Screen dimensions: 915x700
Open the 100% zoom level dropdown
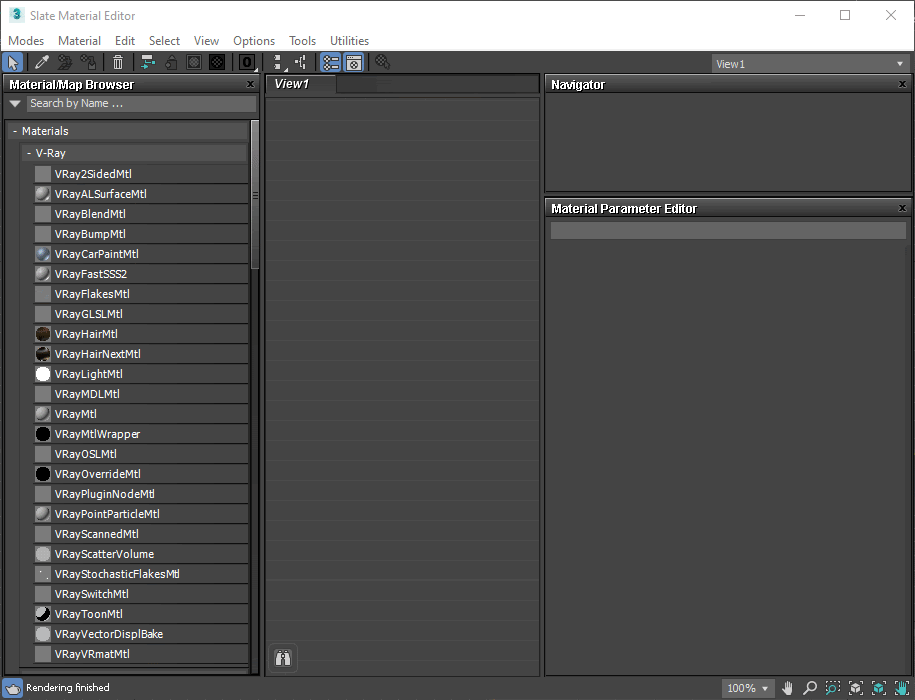pos(750,688)
